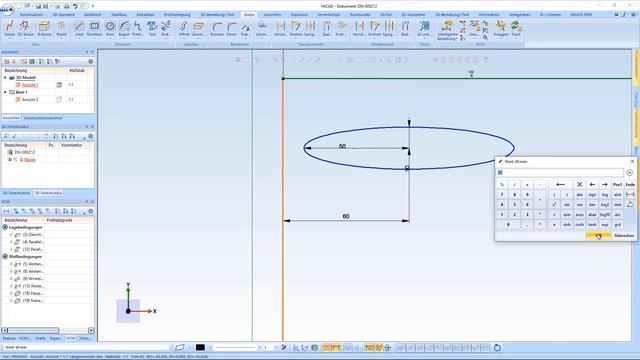Click the Abbrechen button in calculator

tap(624, 236)
